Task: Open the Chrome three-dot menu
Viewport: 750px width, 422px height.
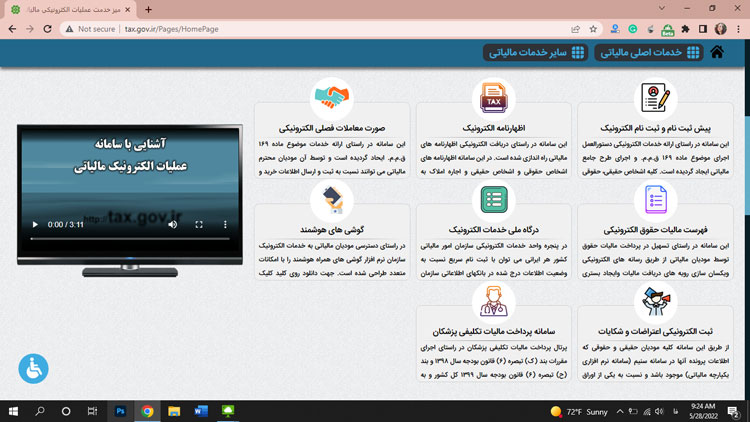Action: coord(738,29)
